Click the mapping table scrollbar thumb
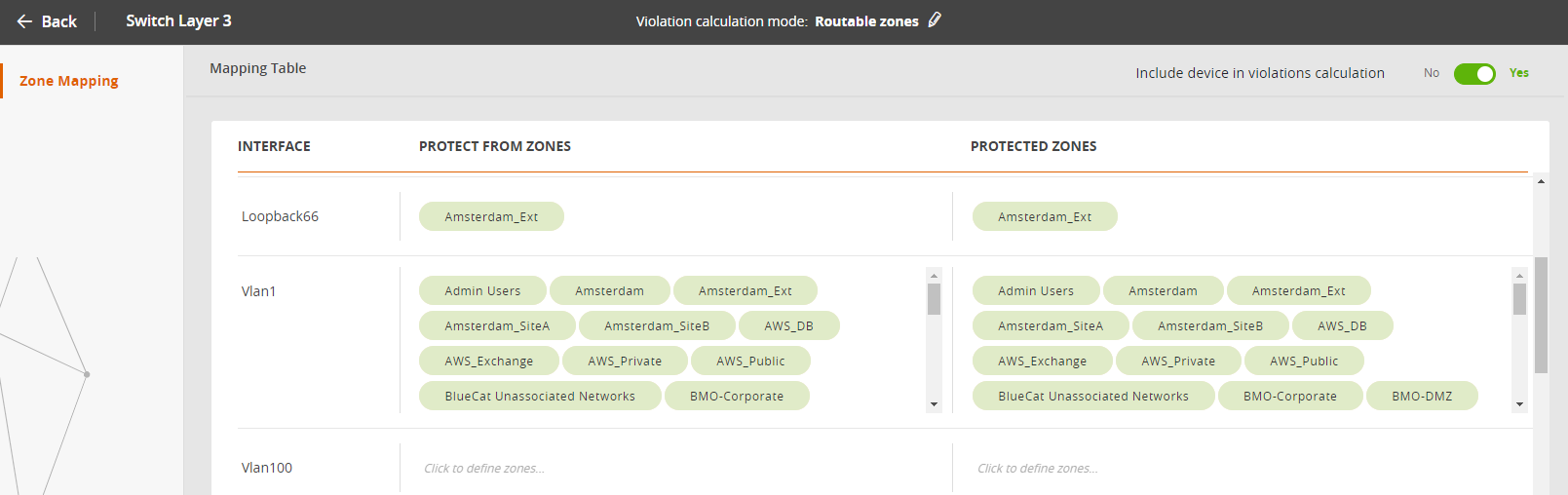 (1541, 315)
